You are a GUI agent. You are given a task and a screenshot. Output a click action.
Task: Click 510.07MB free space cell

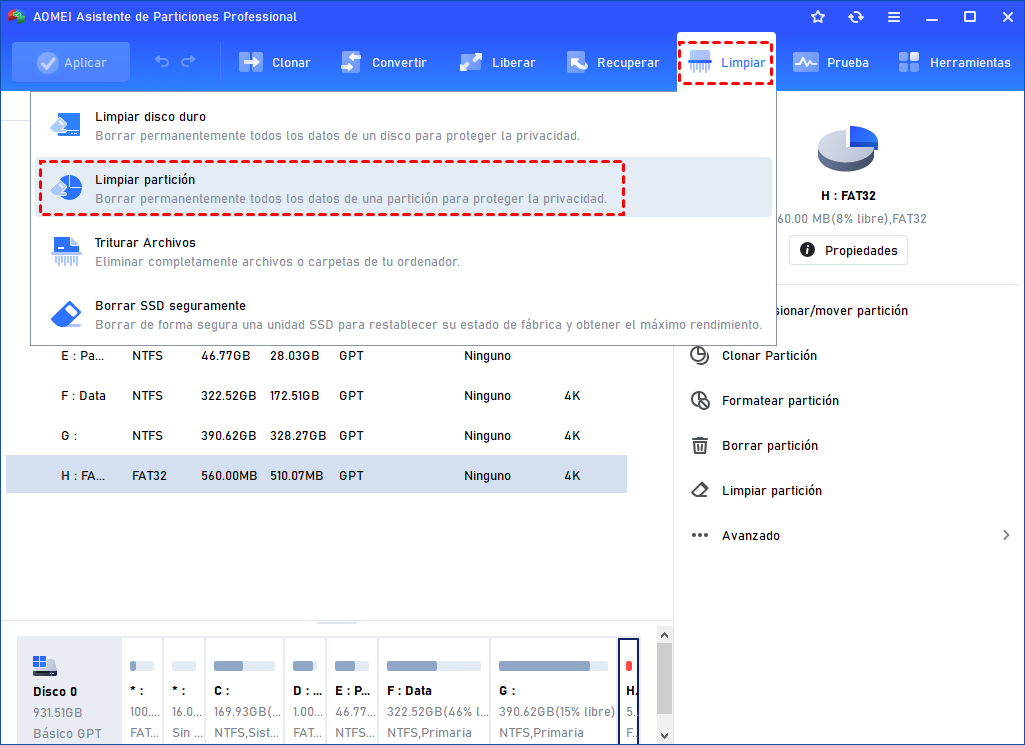[x=296, y=476]
